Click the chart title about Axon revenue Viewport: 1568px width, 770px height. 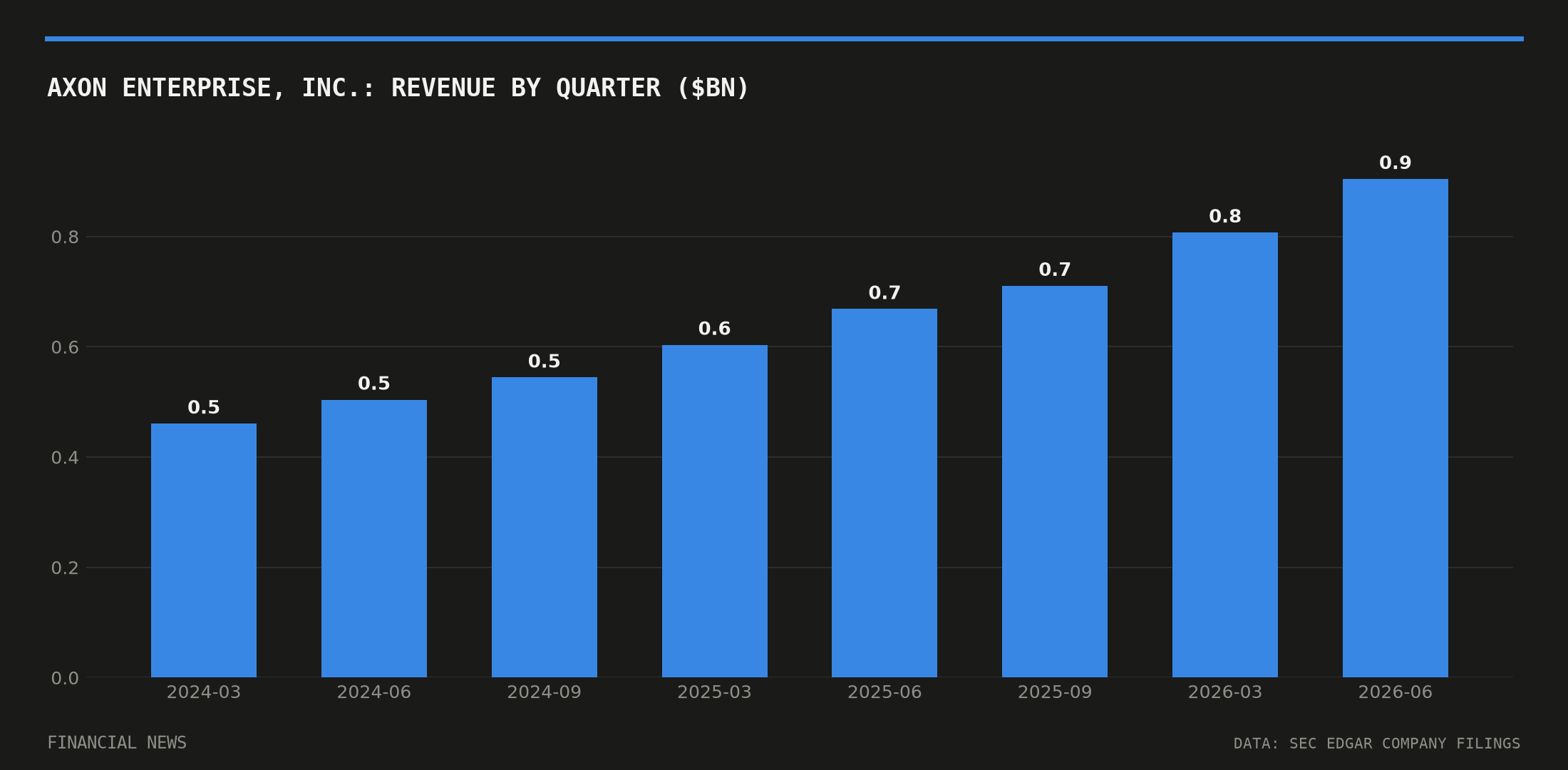click(x=398, y=88)
